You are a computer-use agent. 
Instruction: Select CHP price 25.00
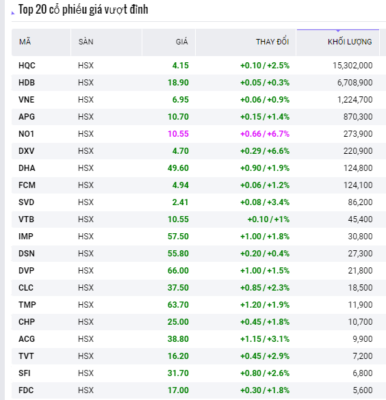(178, 322)
